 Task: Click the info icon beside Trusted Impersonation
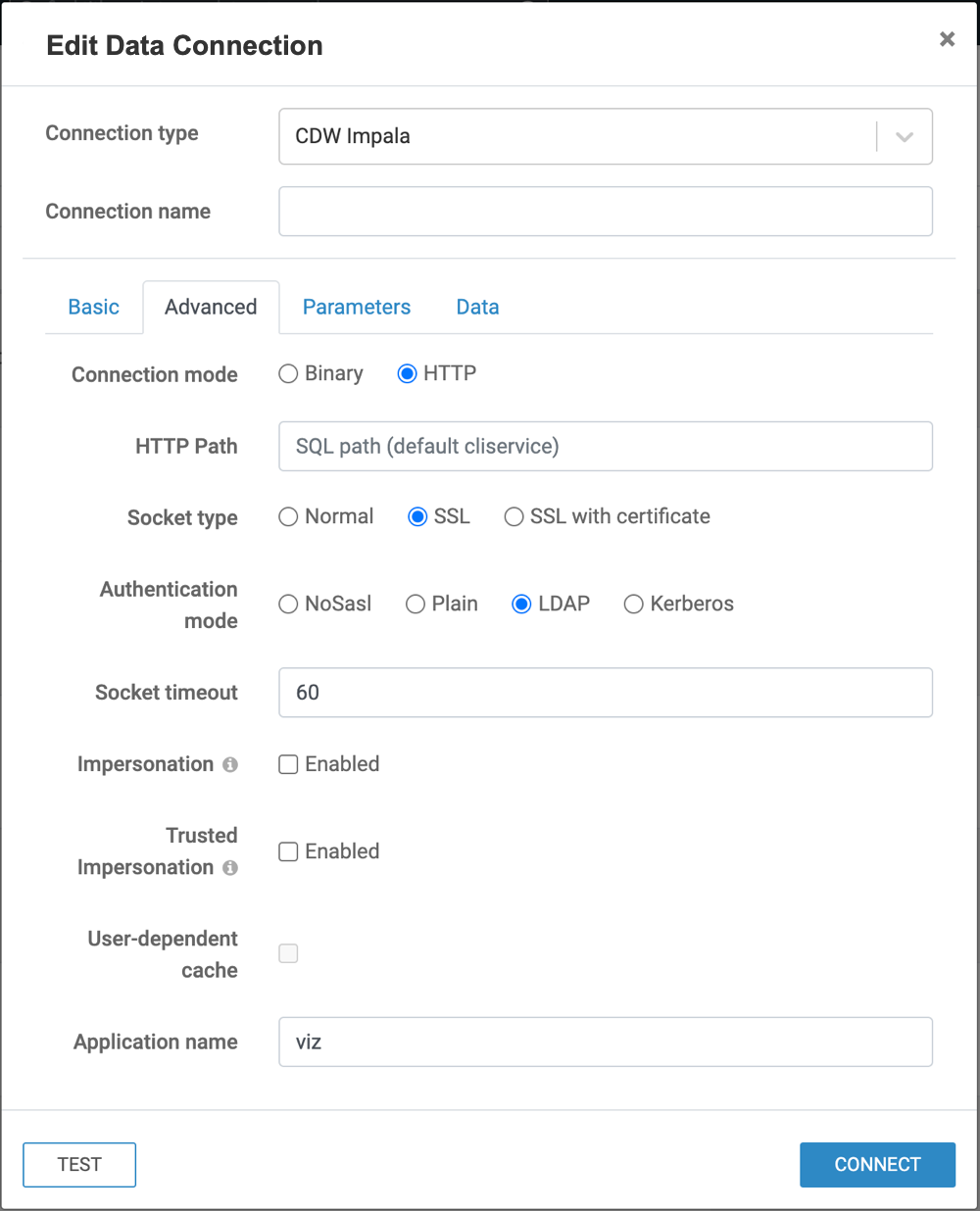click(x=230, y=867)
